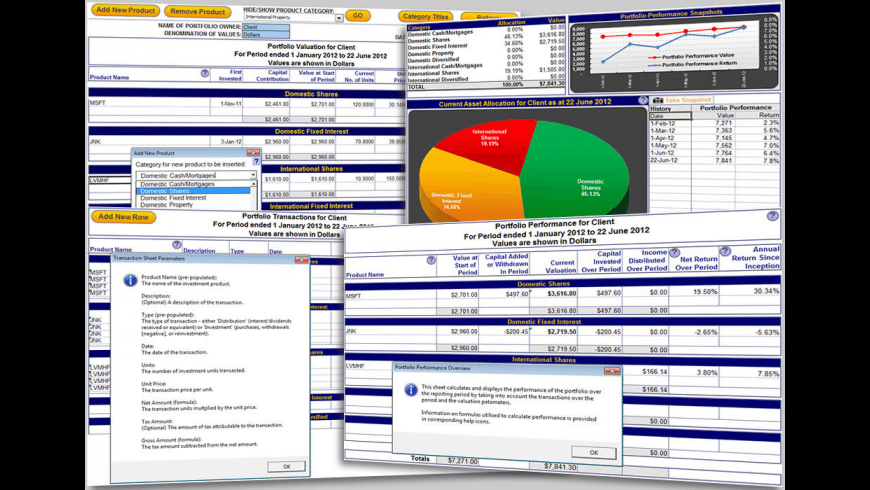Image resolution: width=870 pixels, height=490 pixels.
Task: Click International Shares row in allocation table
Action: click(x=485, y=73)
